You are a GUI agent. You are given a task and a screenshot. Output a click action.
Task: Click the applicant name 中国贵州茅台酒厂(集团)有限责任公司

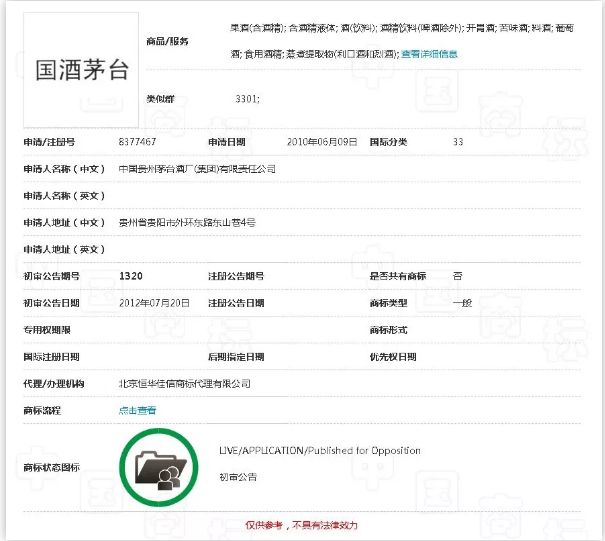[x=197, y=169]
